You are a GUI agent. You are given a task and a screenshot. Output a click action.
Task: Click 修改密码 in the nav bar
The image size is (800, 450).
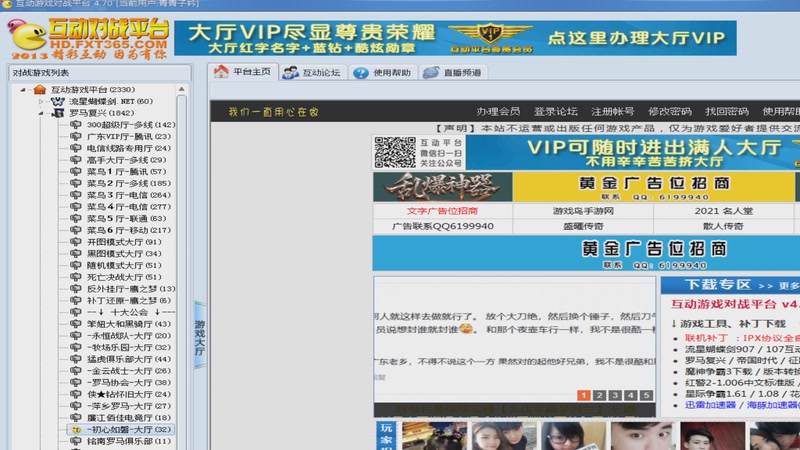pyautogui.click(x=669, y=111)
